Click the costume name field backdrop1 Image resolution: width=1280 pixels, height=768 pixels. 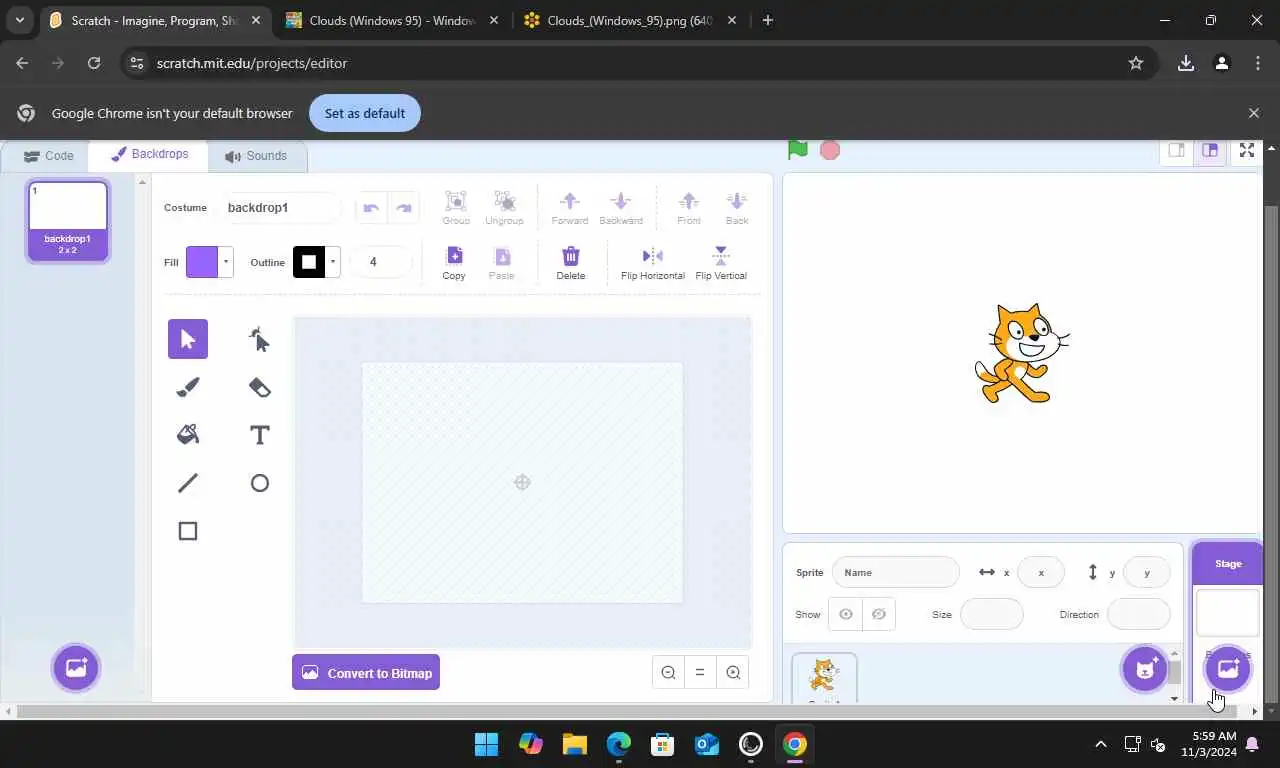pyautogui.click(x=280, y=208)
